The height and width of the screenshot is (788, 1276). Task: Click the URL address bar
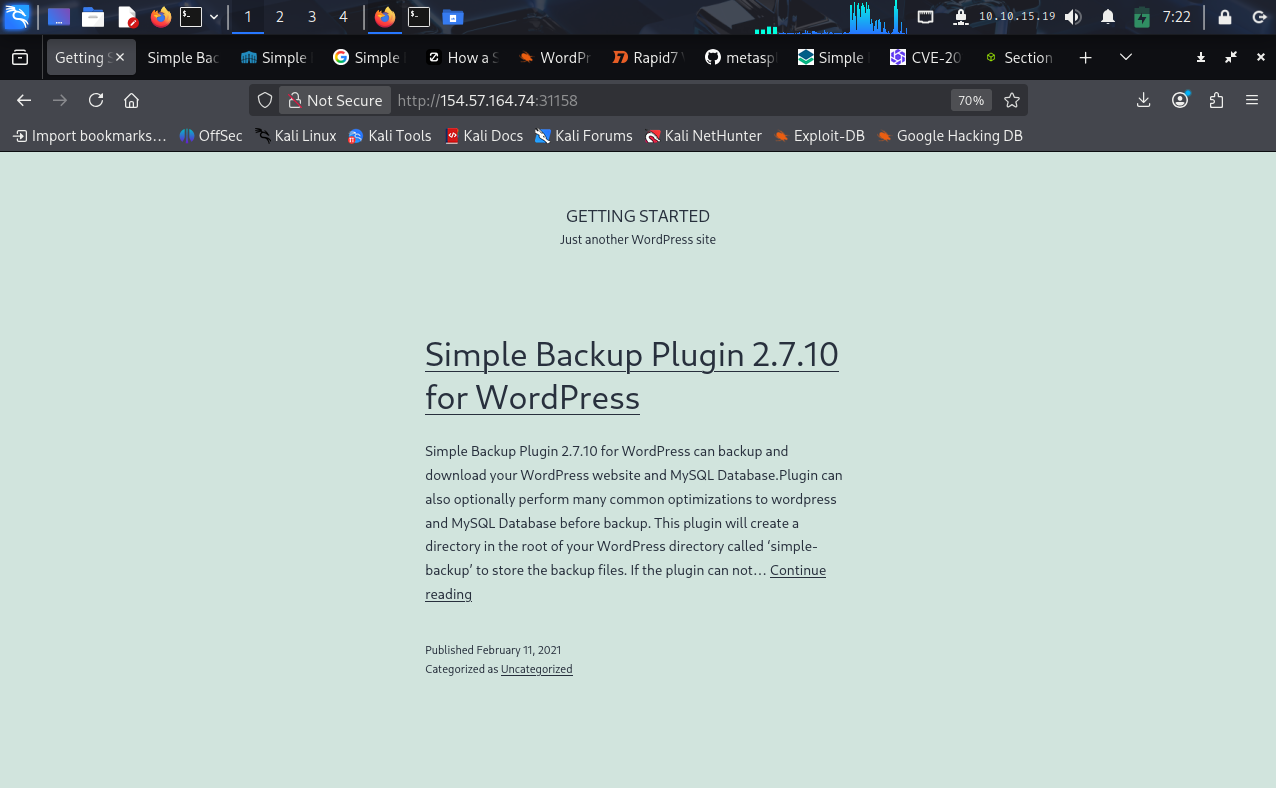[660, 100]
